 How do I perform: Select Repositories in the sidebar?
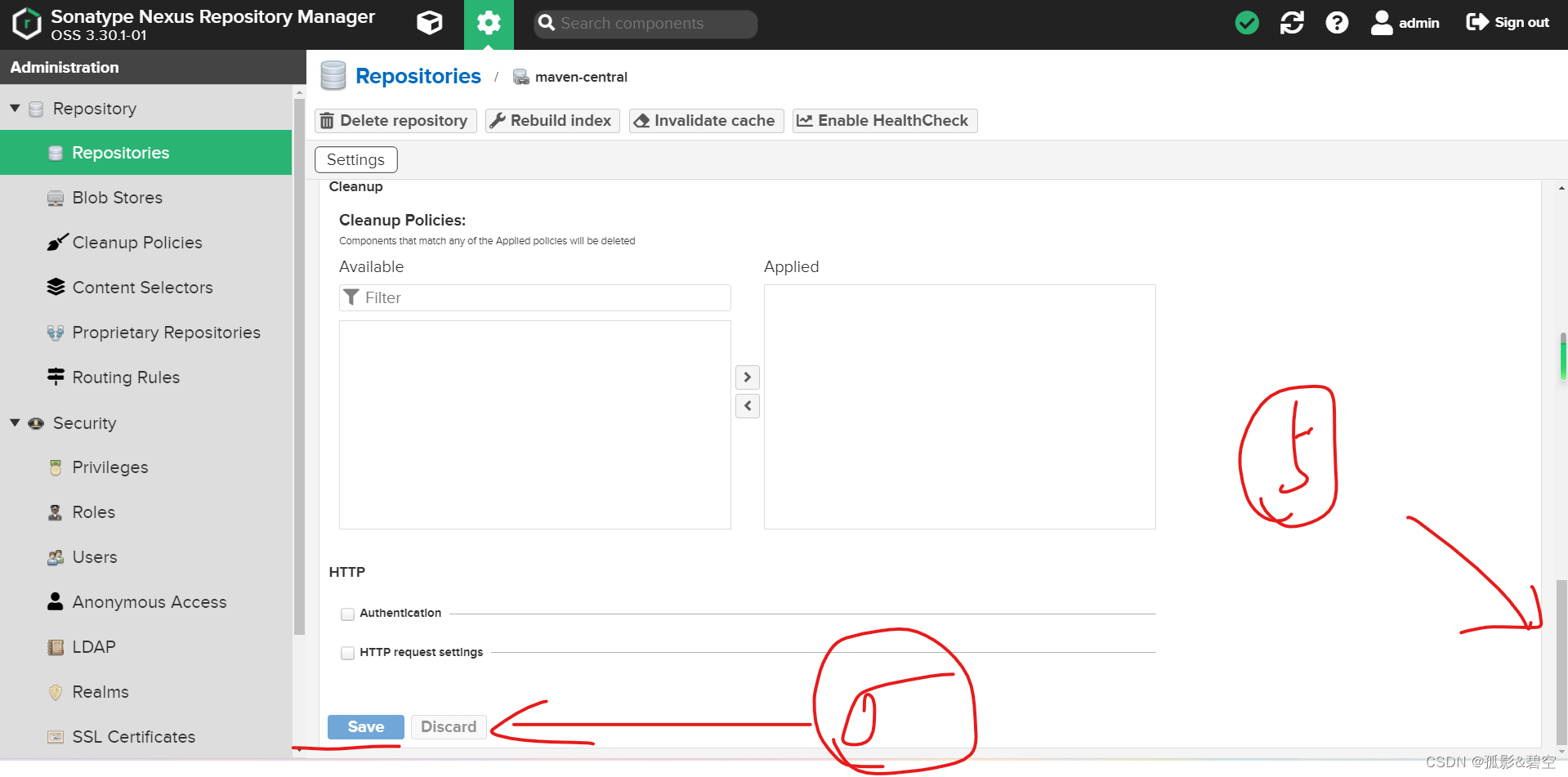click(145, 153)
